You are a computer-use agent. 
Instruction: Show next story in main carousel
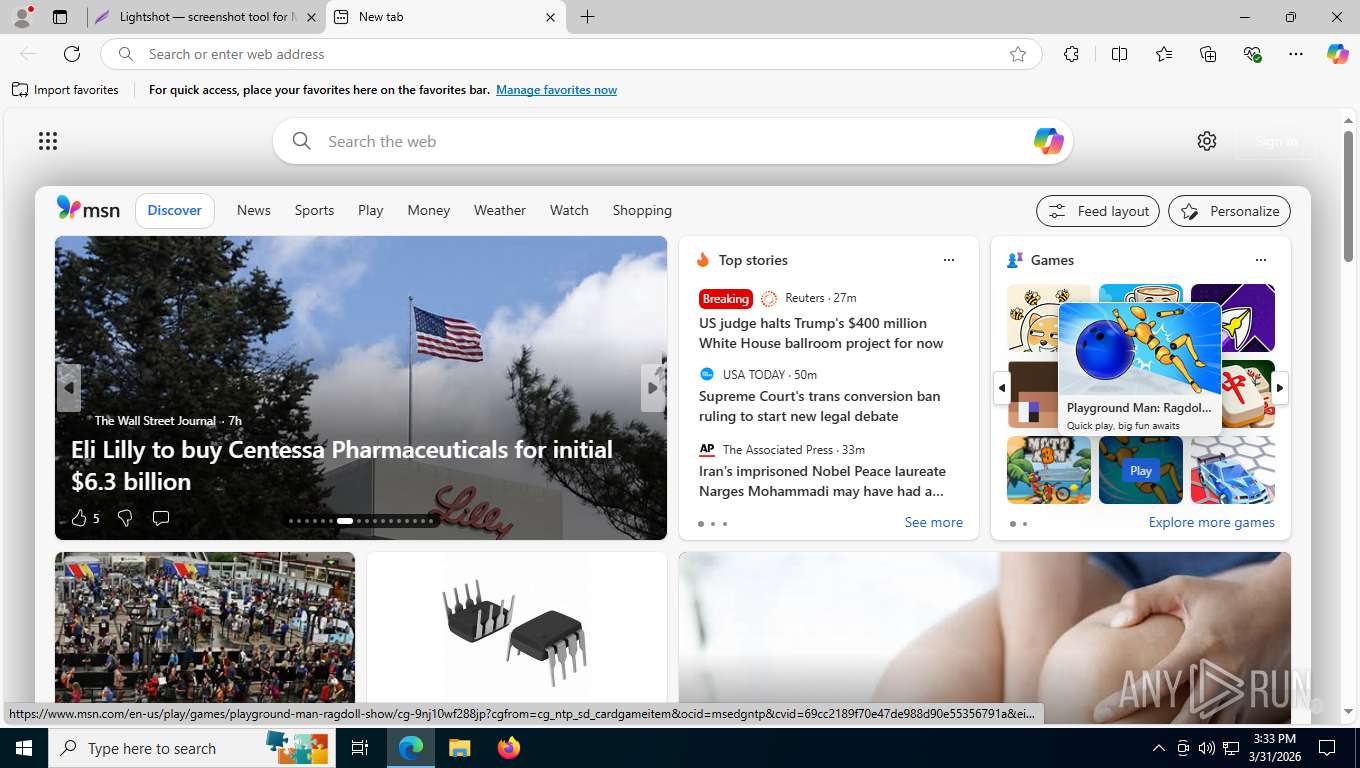pos(653,387)
